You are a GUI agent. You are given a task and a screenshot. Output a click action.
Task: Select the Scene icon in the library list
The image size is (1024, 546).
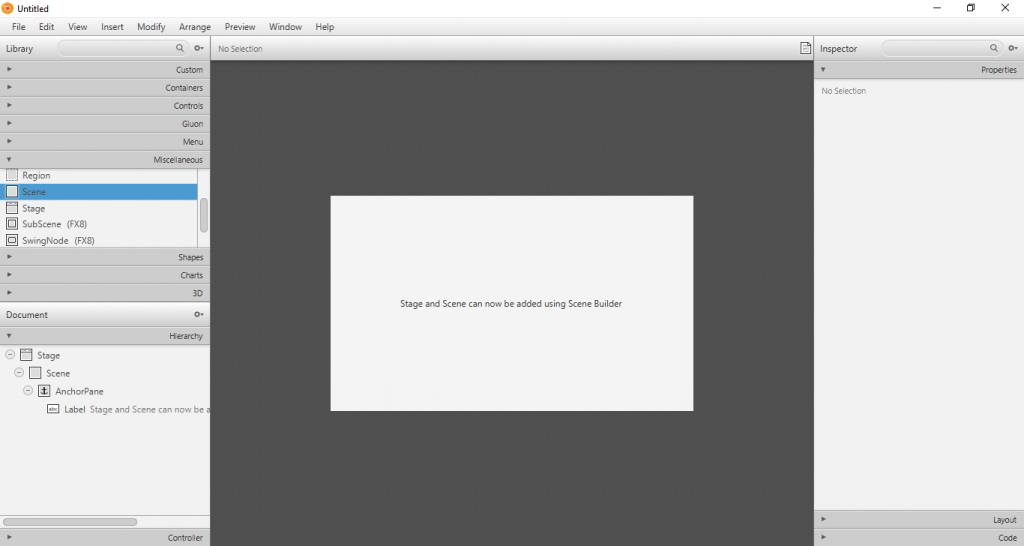pos(12,191)
